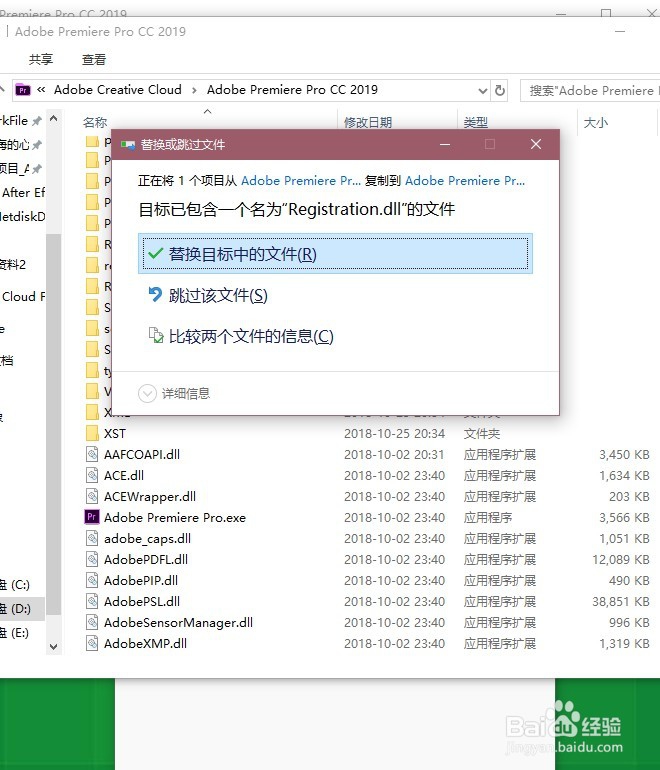
Task: Select AdobePIP.dll file
Action: point(141,581)
